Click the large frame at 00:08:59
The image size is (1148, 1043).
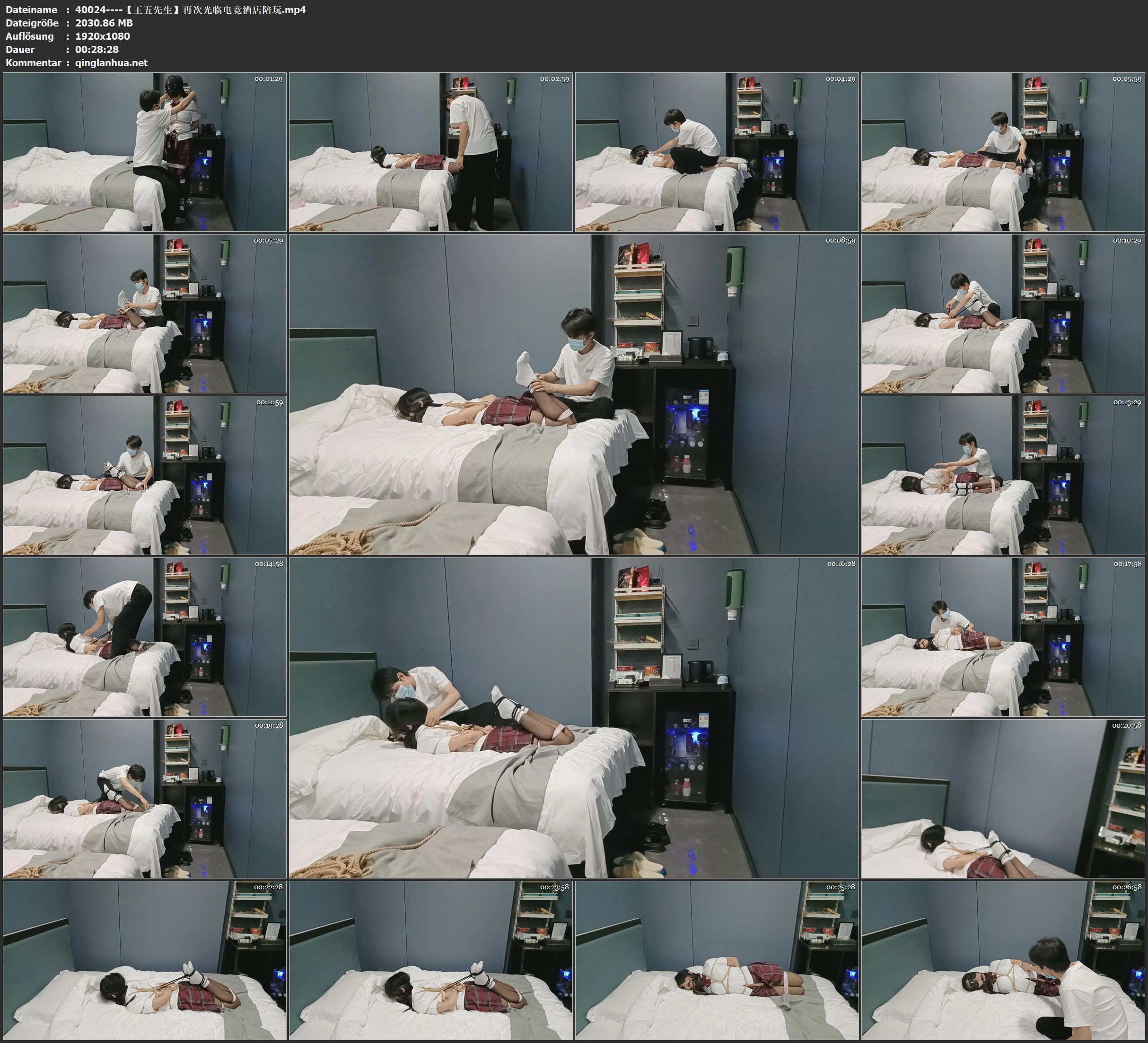pos(573,394)
